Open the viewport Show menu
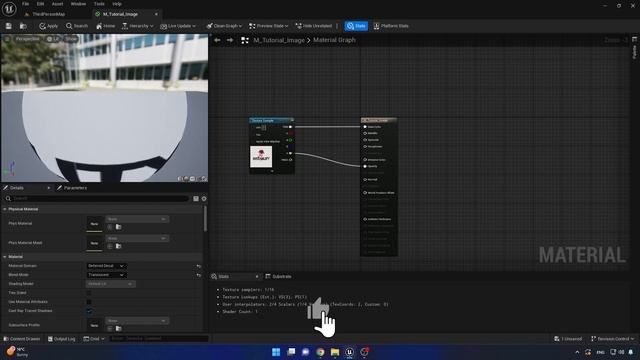Image resolution: width=640 pixels, height=360 pixels. tap(71, 39)
